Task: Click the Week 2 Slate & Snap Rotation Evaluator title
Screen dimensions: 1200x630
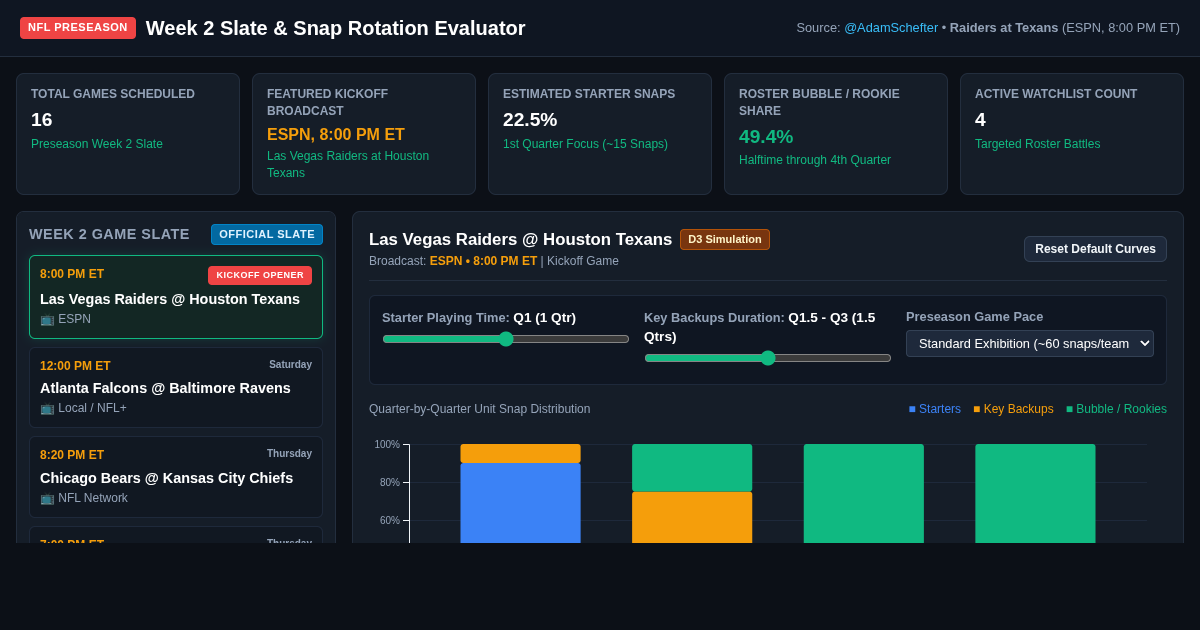Action: tap(336, 28)
